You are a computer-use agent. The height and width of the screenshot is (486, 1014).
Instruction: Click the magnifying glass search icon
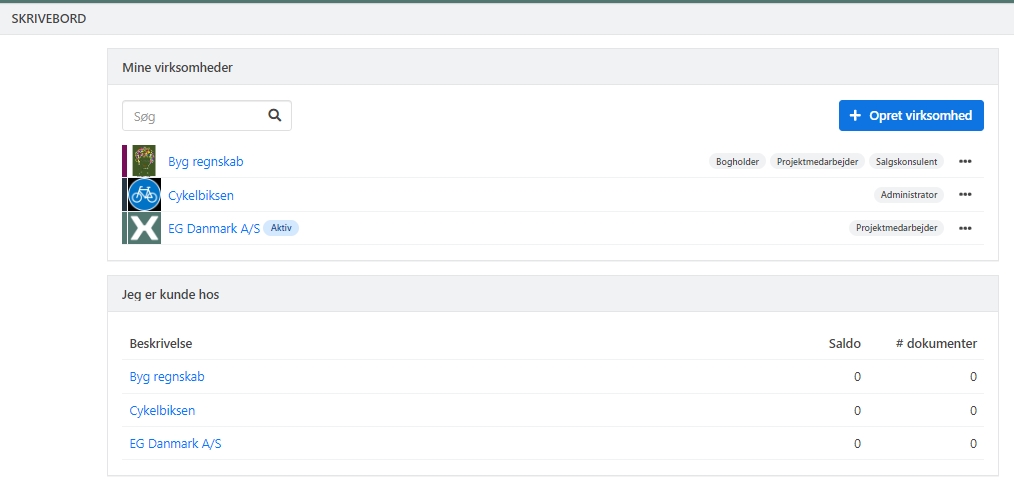[275, 115]
